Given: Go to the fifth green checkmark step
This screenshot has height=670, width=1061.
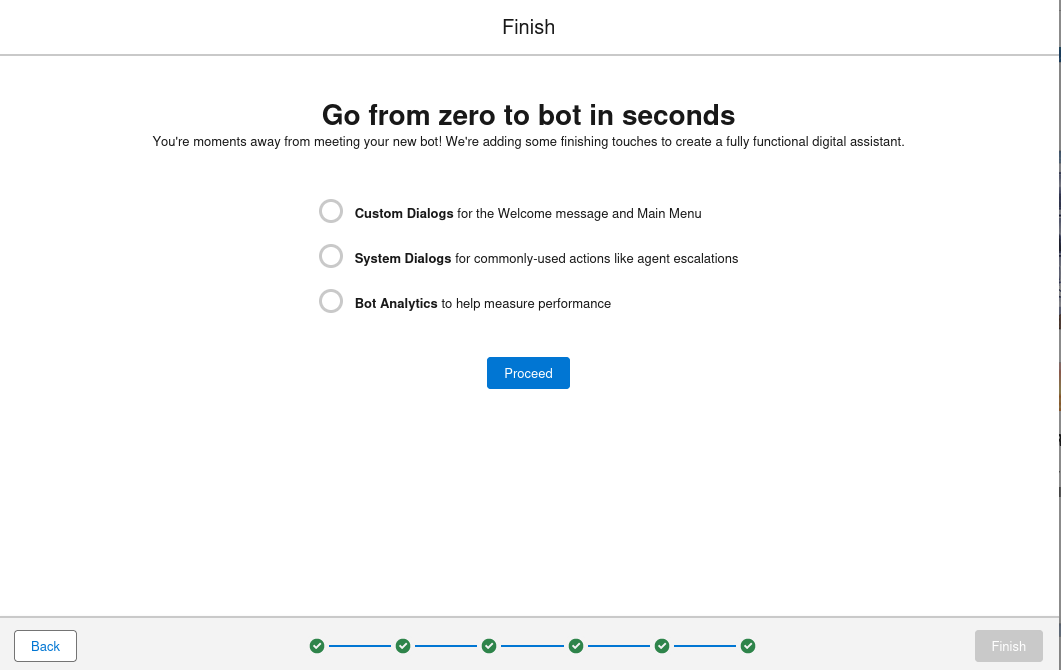Looking at the screenshot, I should [x=662, y=646].
